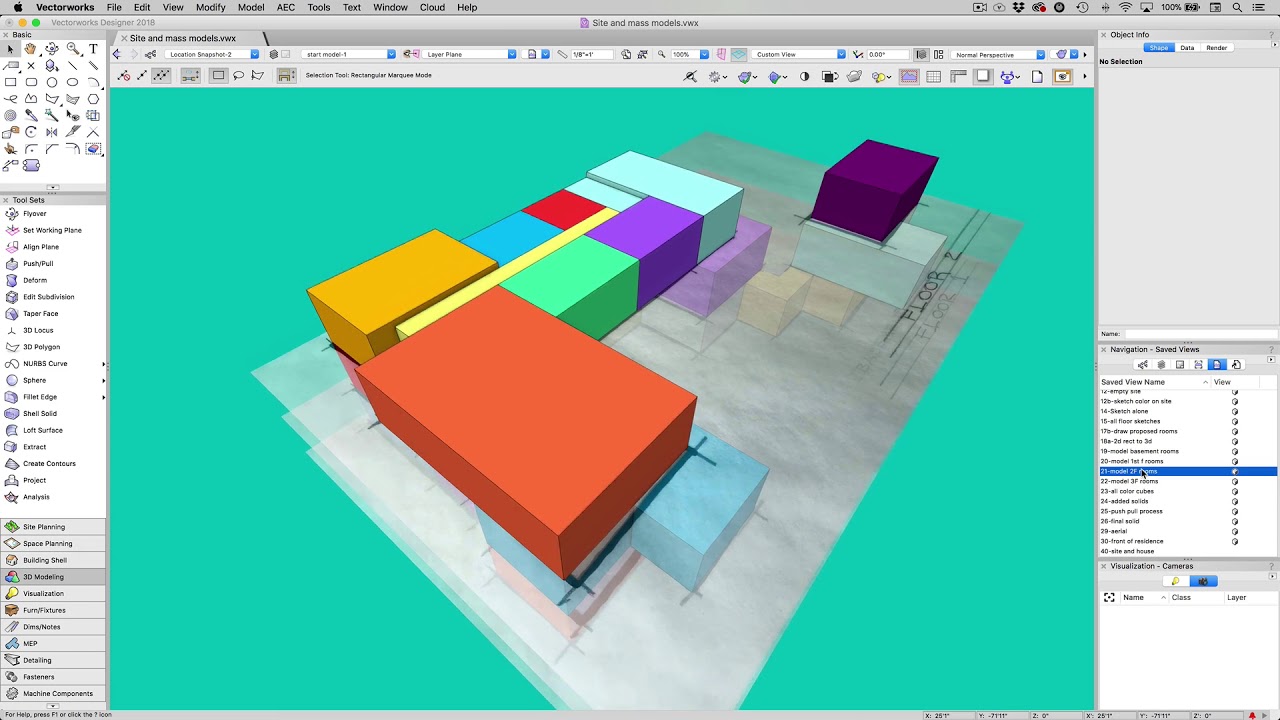1280x720 pixels.
Task: Open the Visualization tool set
Action: point(43,593)
